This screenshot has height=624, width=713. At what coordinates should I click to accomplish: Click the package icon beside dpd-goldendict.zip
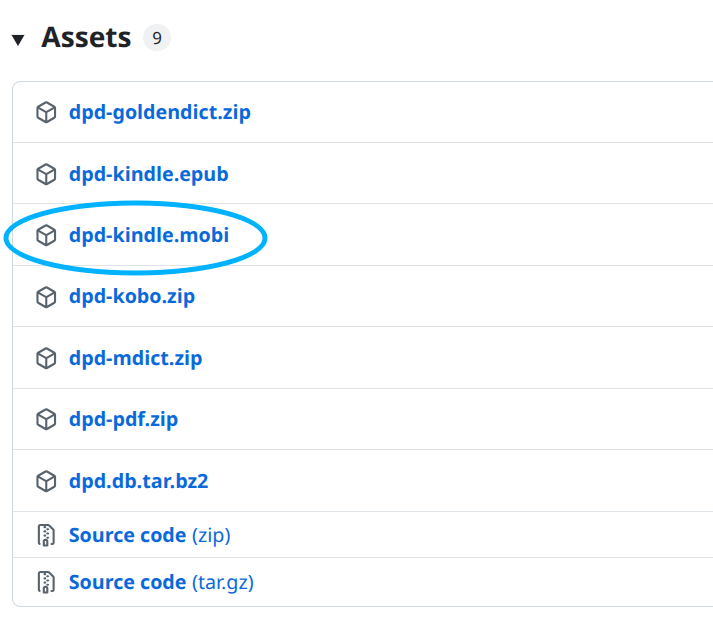tap(46, 112)
